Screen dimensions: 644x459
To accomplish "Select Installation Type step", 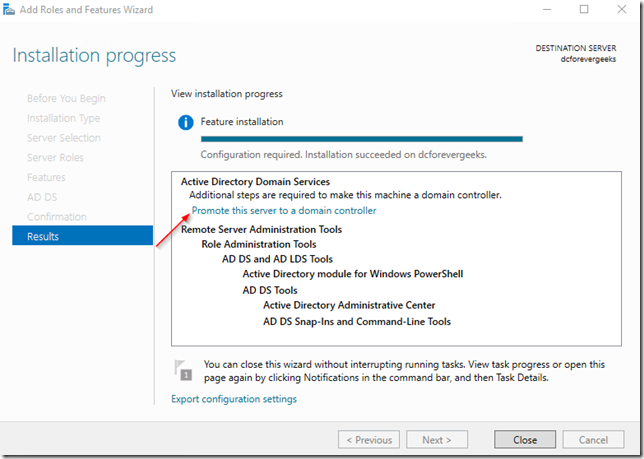I will 64,118.
